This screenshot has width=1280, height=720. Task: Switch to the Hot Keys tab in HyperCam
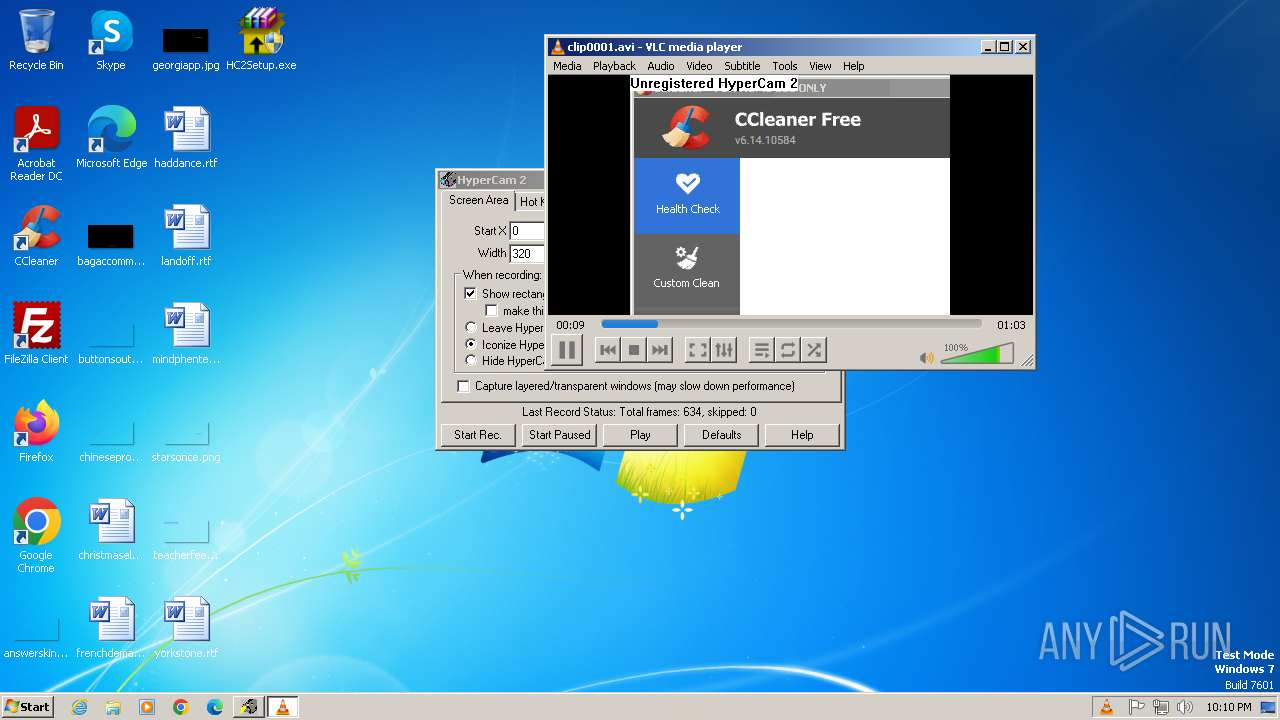530,202
